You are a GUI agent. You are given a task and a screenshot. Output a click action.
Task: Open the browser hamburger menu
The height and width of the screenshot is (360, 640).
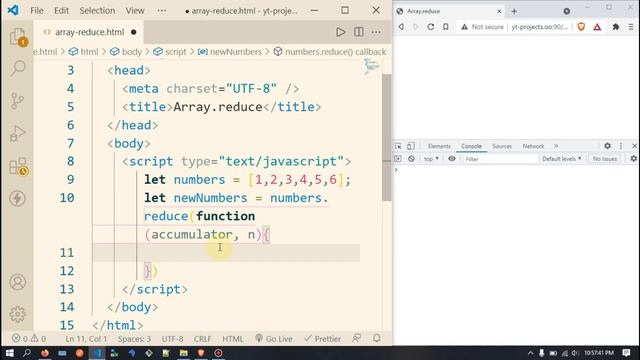pyautogui.click(x=631, y=27)
